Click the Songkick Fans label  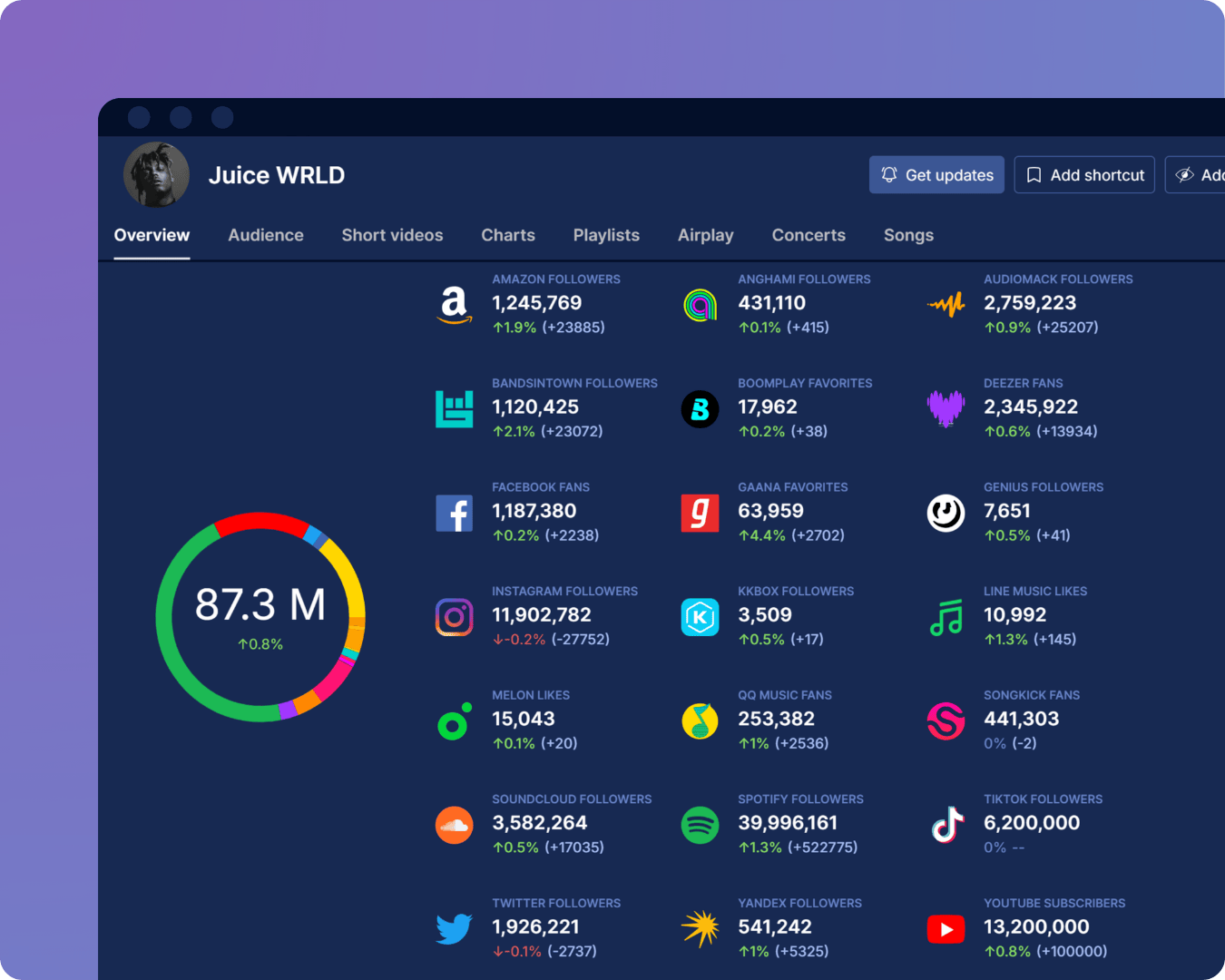pyautogui.click(x=1032, y=695)
